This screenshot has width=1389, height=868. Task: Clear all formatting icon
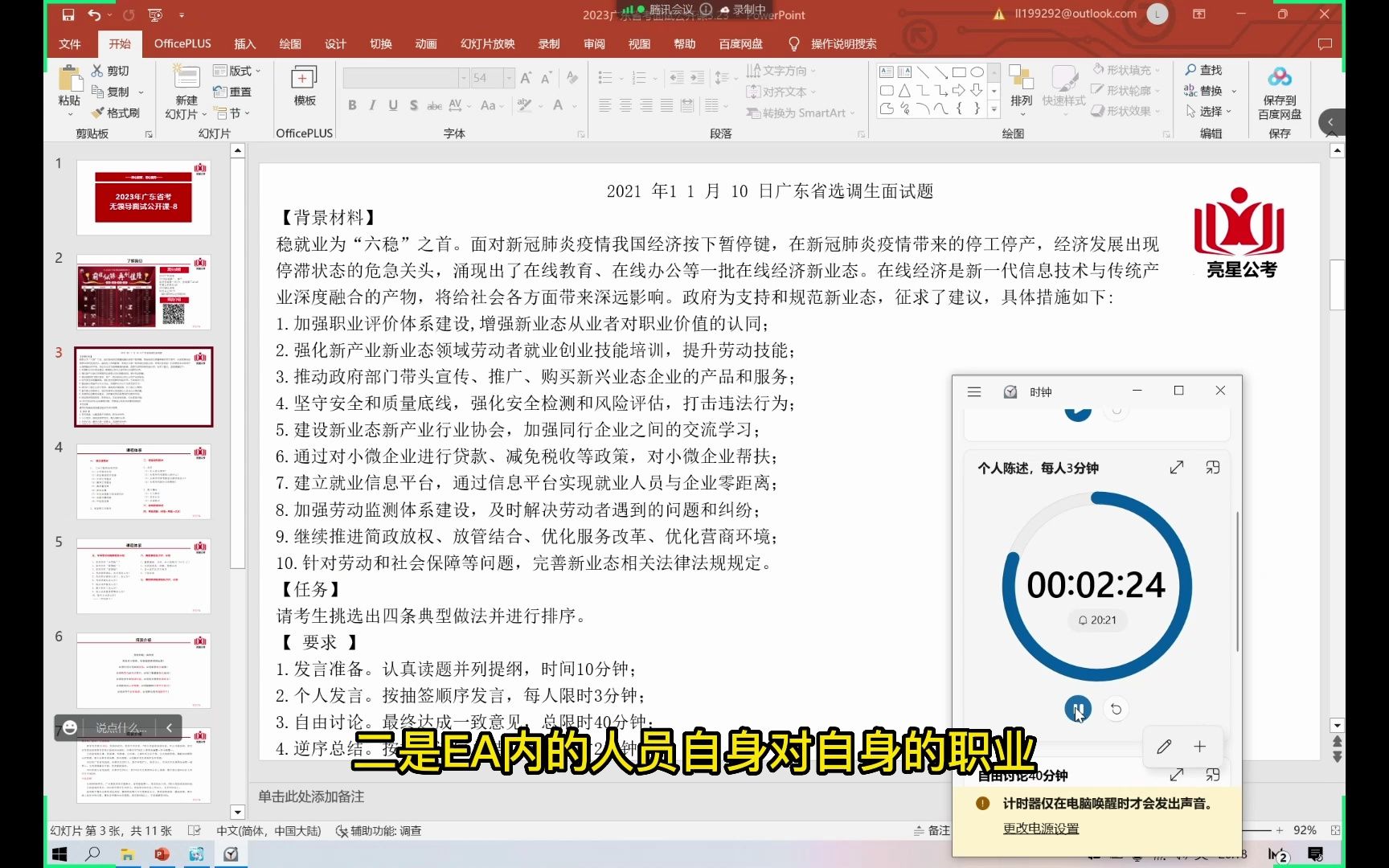coord(572,78)
